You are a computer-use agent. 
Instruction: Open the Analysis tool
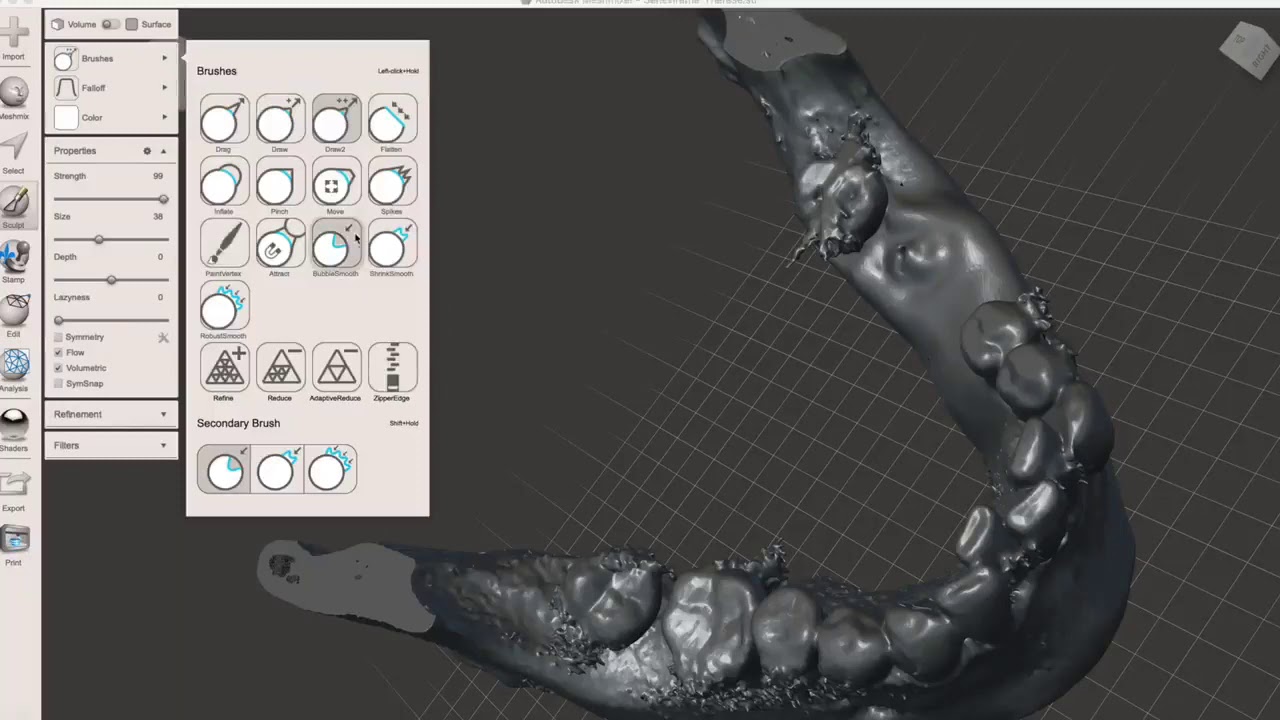(14, 370)
